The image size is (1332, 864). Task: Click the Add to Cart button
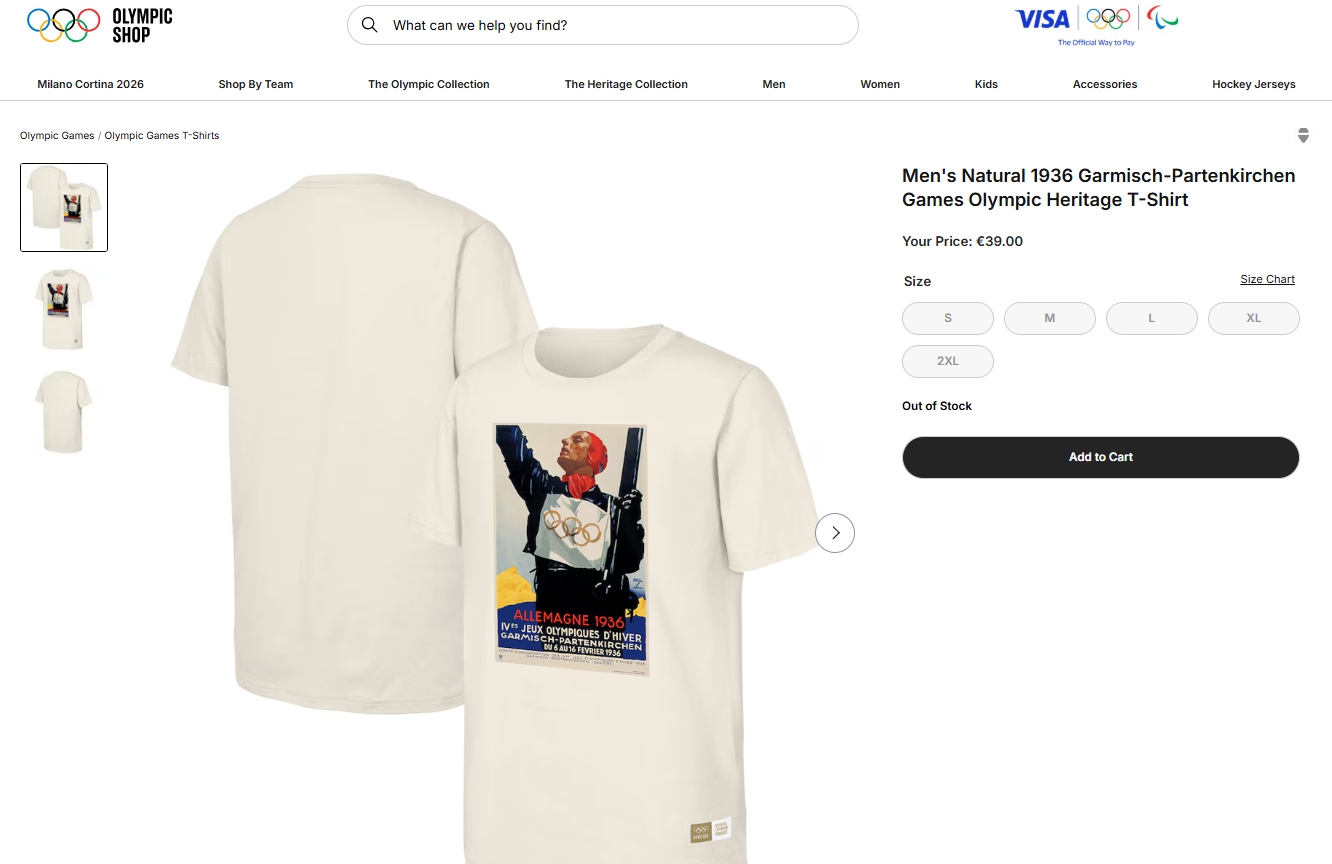pos(1101,457)
